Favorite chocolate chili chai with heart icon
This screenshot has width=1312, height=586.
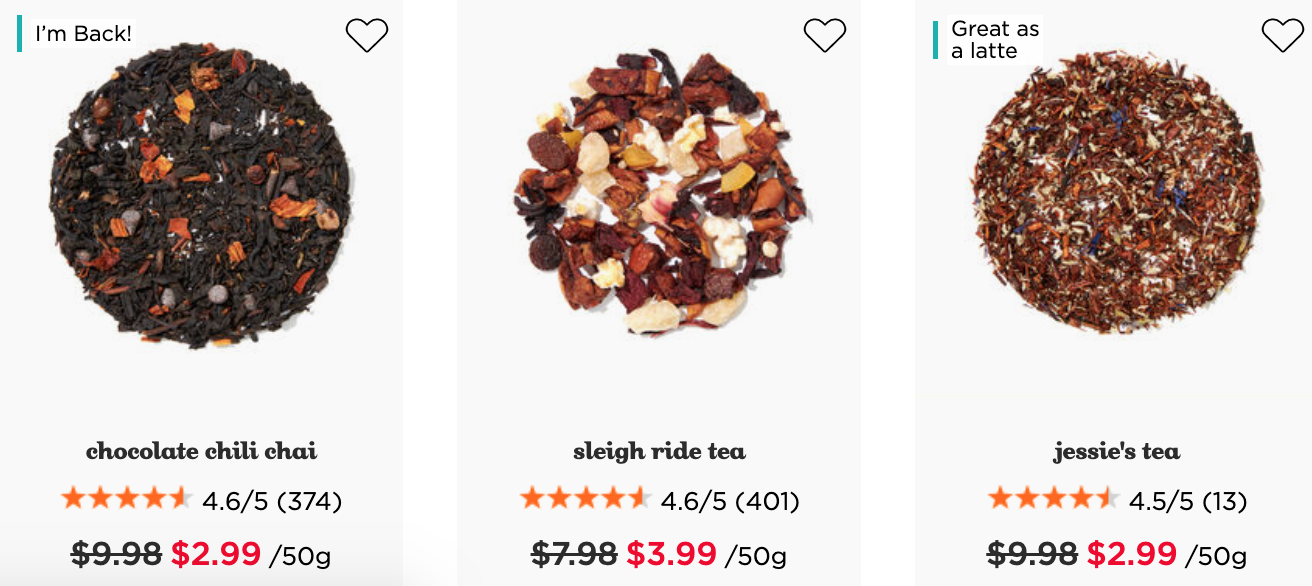pos(367,35)
